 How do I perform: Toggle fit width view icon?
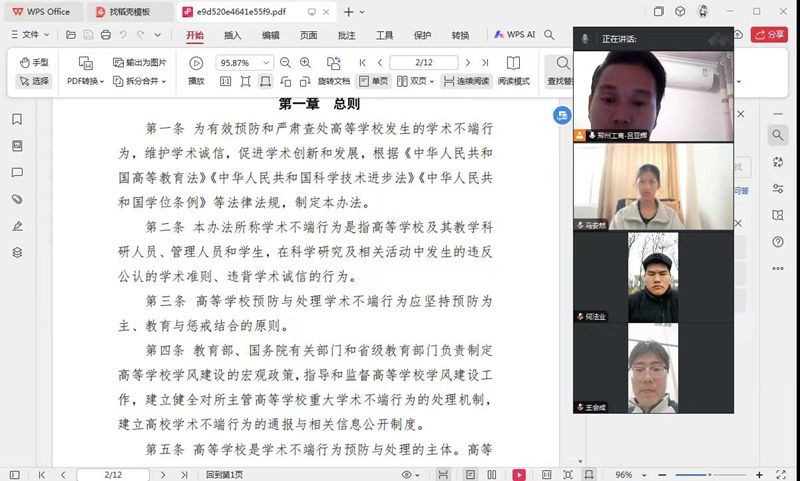[265, 81]
